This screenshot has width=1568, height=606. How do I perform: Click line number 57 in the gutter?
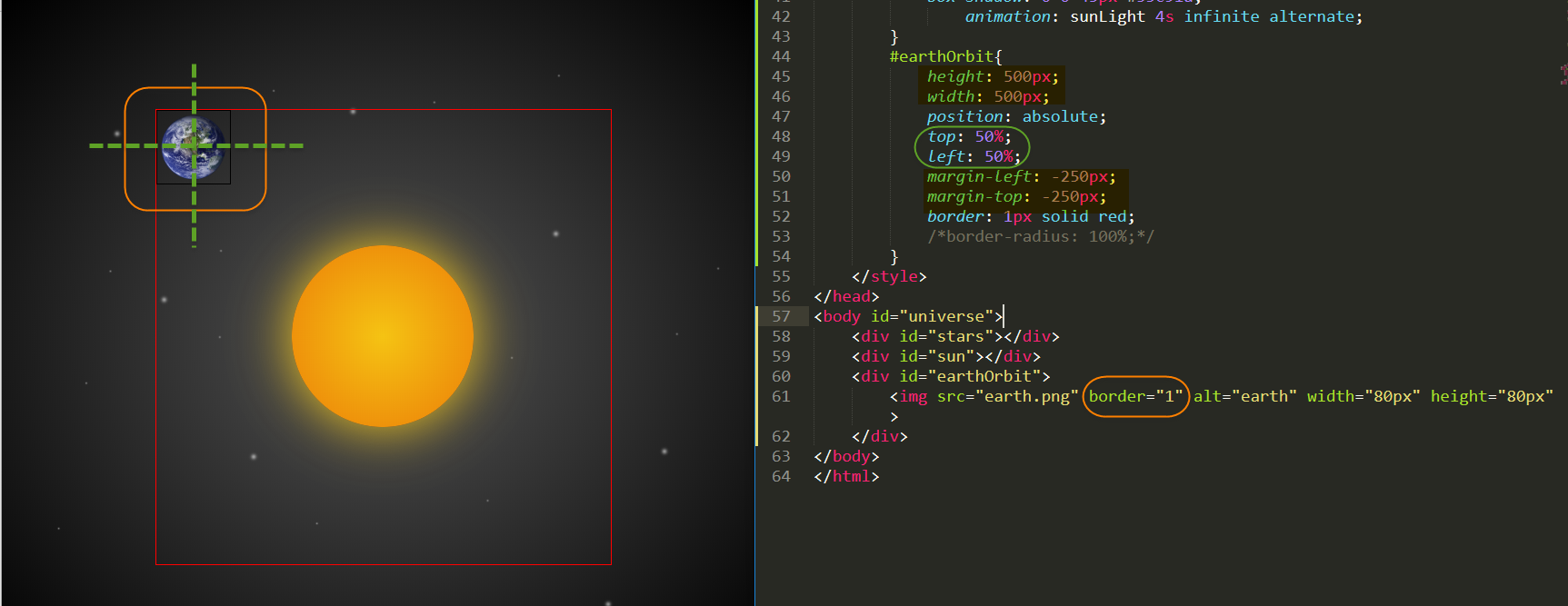click(x=781, y=316)
